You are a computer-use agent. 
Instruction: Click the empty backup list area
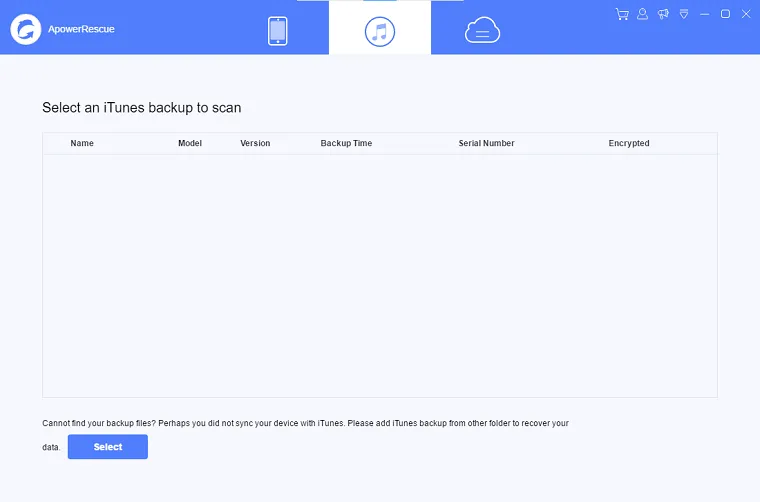pos(380,275)
